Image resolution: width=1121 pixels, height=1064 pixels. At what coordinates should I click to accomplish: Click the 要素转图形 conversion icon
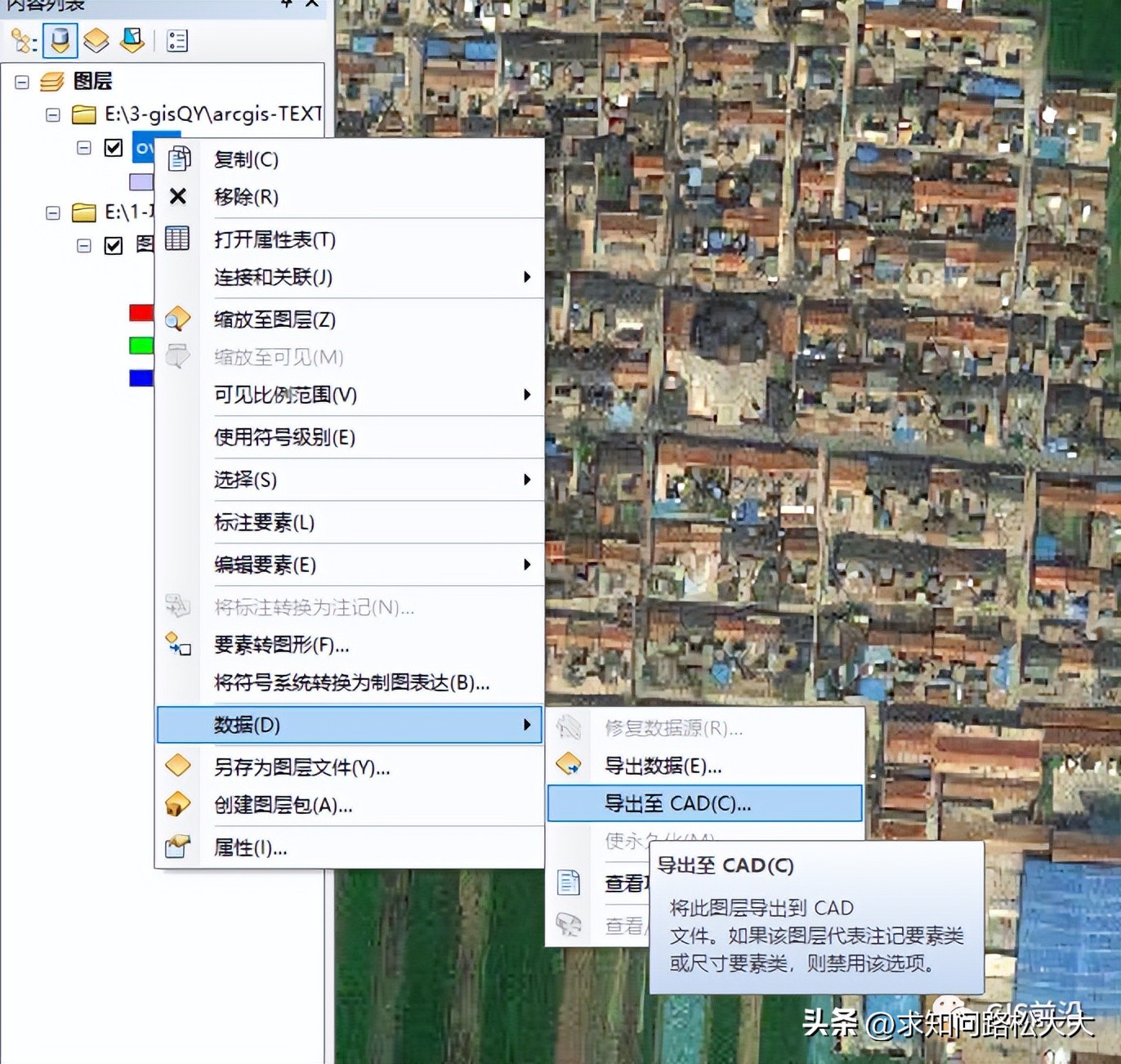[178, 646]
